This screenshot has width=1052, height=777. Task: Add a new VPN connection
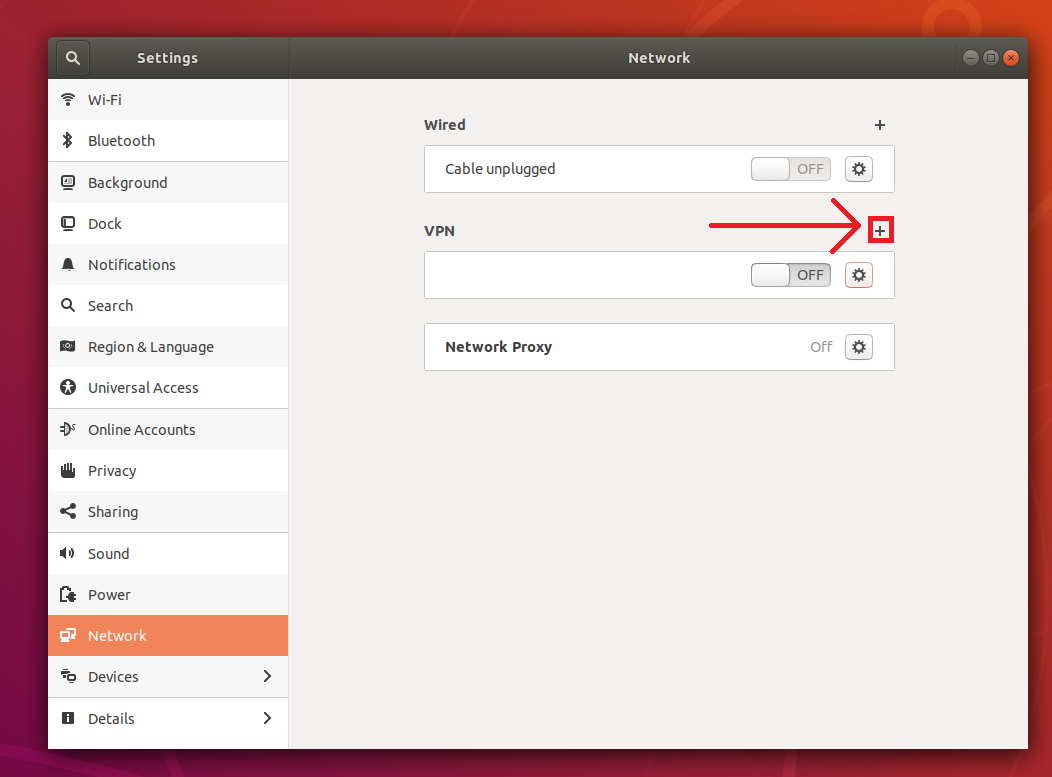tap(880, 231)
